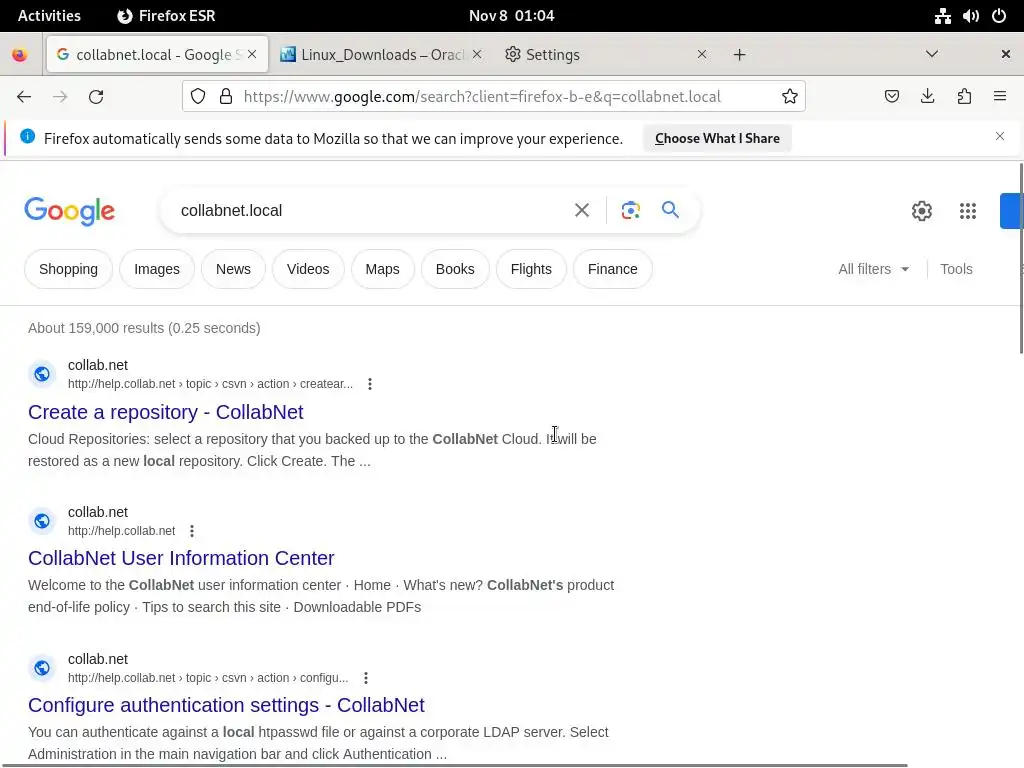Close the Firefox window

coord(1006,54)
